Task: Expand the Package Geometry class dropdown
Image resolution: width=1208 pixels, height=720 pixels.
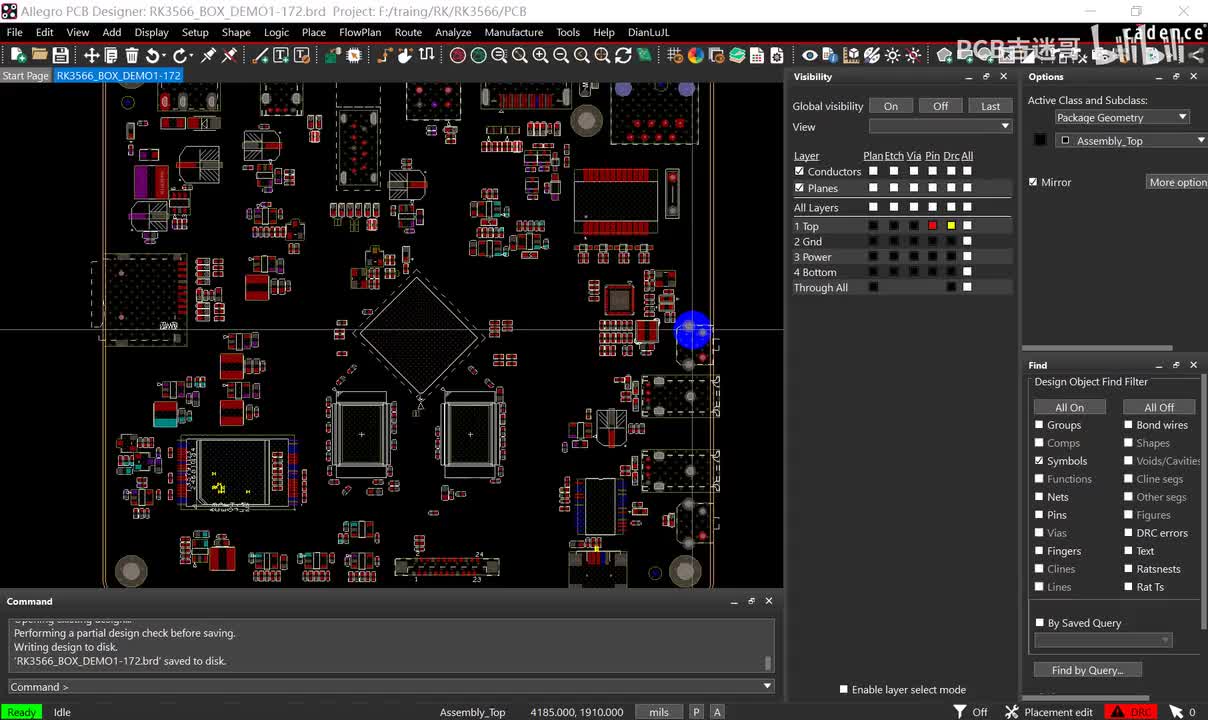Action: [x=1182, y=117]
